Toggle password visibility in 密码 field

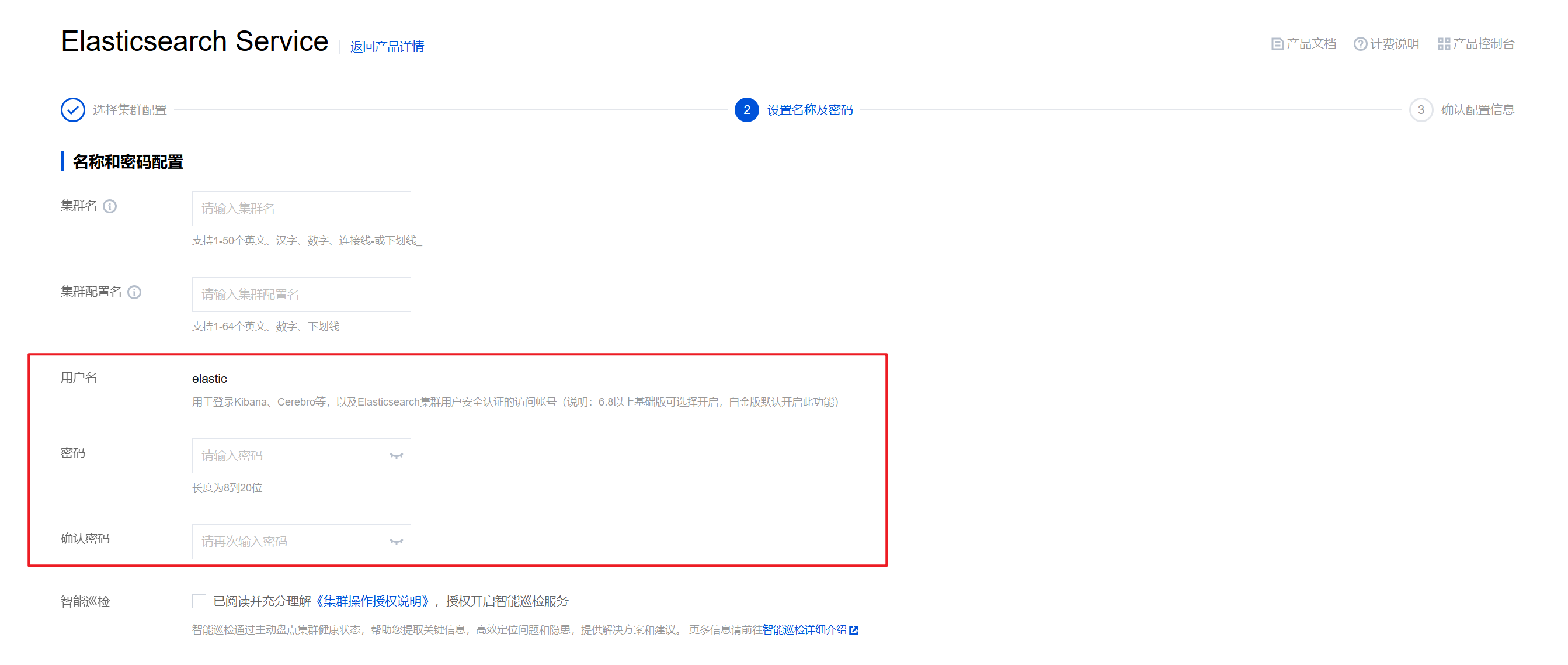click(x=397, y=456)
